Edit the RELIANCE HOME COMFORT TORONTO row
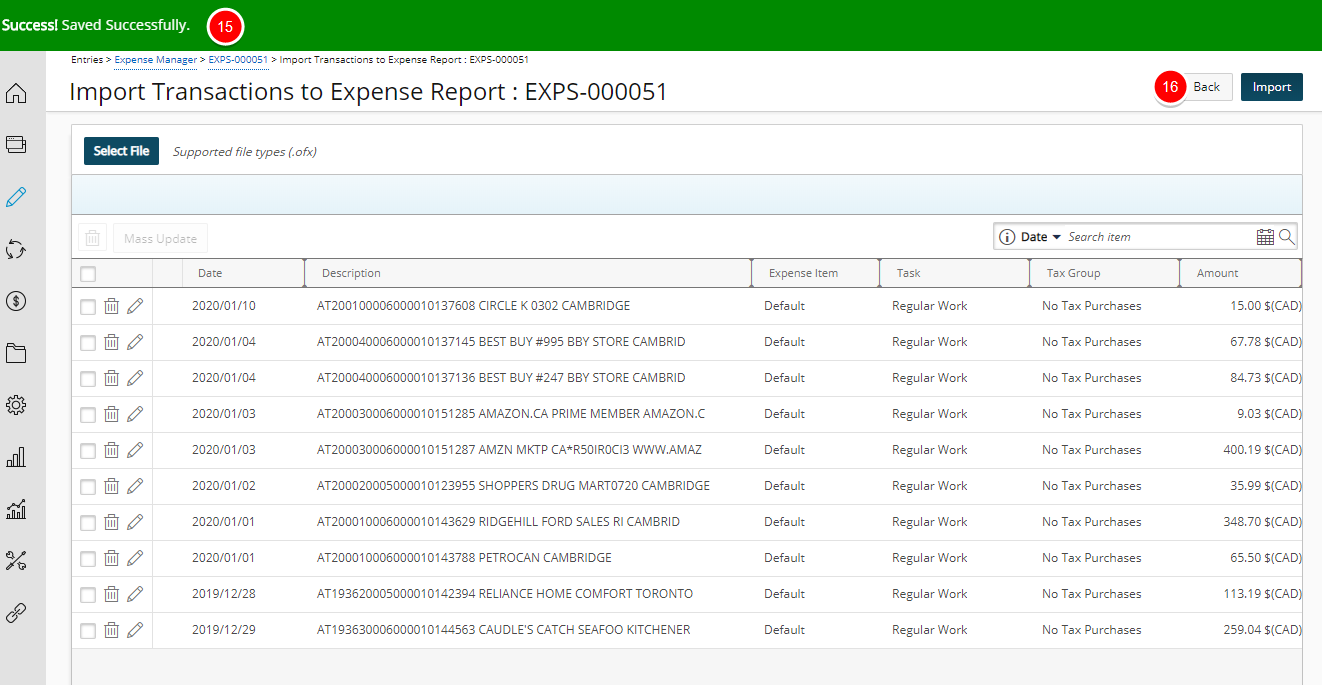 click(x=135, y=594)
